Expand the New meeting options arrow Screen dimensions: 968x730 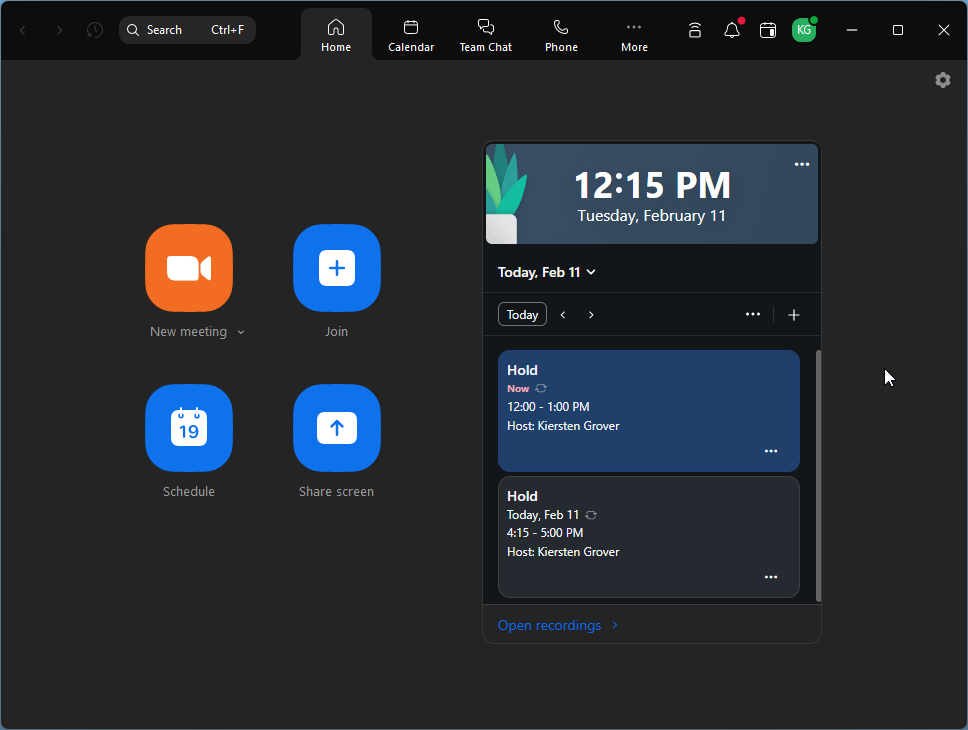[x=241, y=333]
